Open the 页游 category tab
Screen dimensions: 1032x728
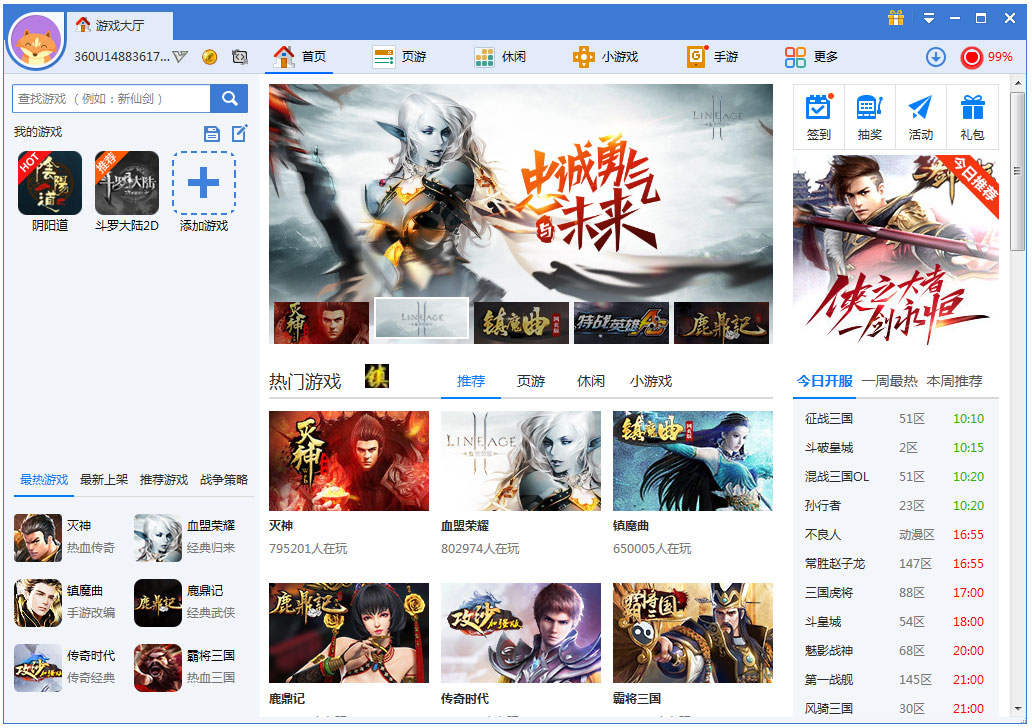[400, 57]
